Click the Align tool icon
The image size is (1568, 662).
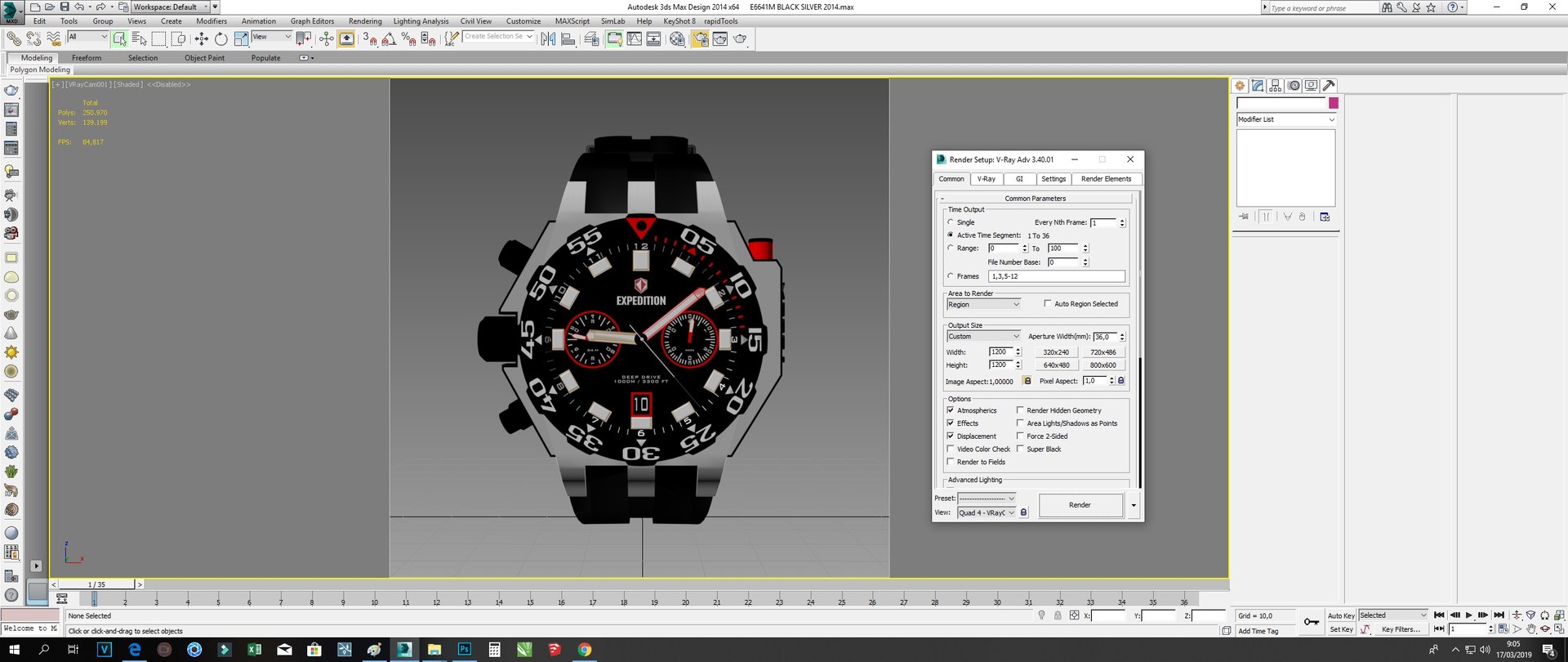coord(568,38)
